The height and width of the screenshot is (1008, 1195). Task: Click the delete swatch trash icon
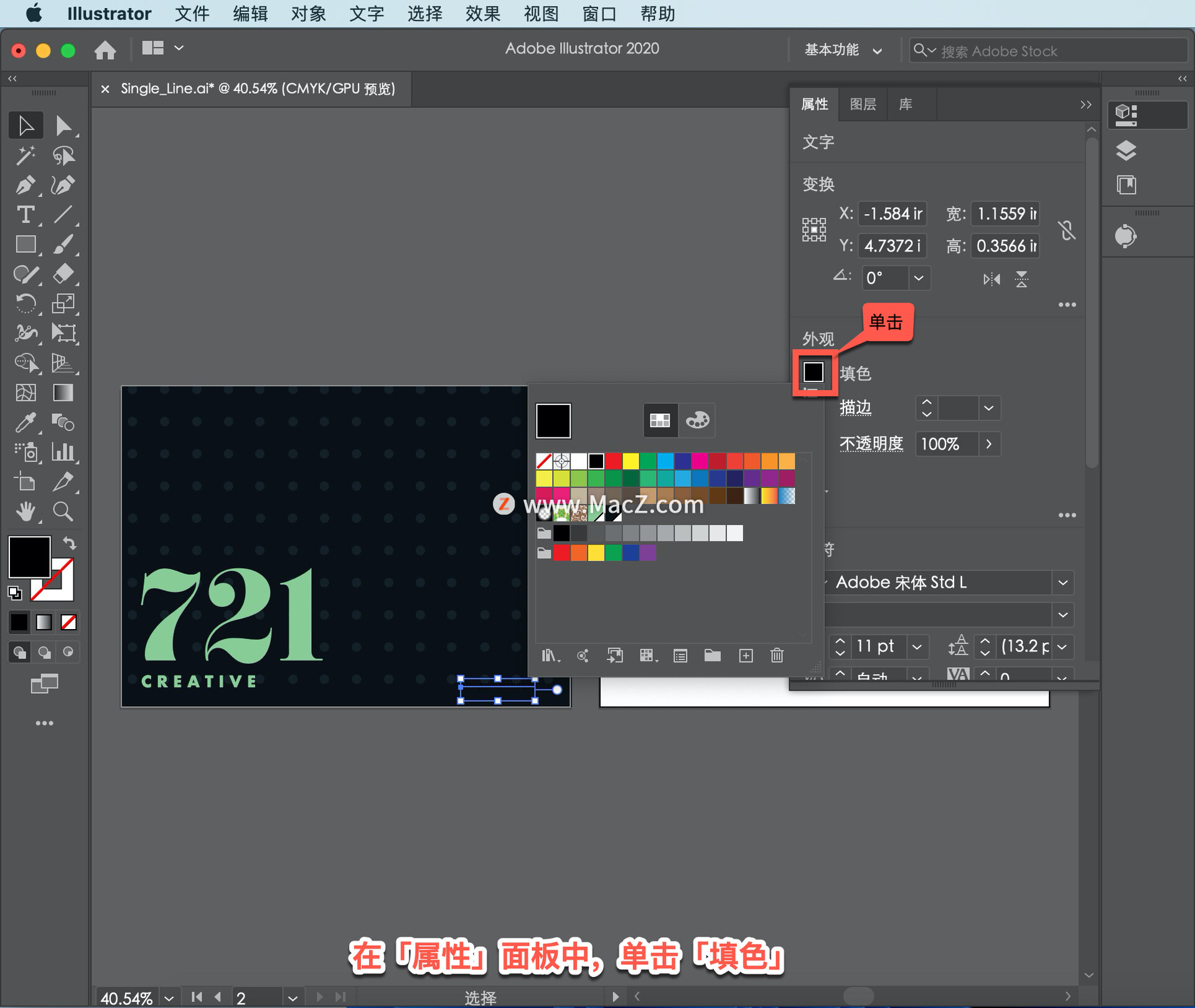pyautogui.click(x=777, y=655)
